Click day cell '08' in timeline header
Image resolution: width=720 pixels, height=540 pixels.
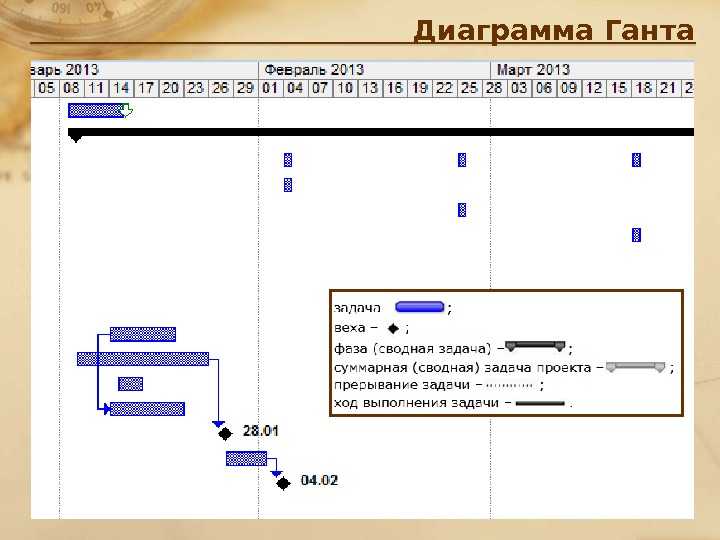pos(71,88)
